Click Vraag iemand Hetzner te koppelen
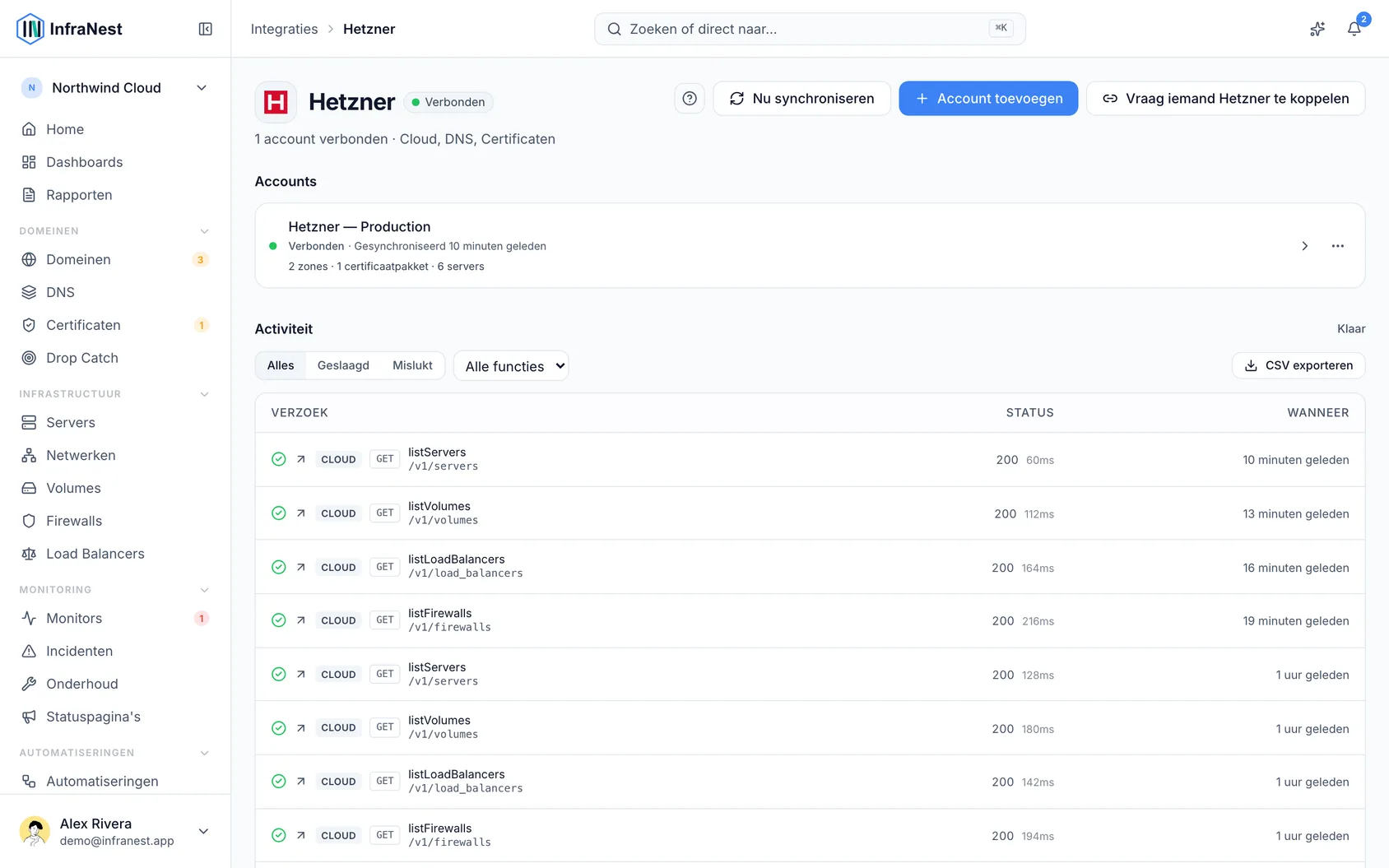Viewport: 1389px width, 868px height. click(1225, 99)
